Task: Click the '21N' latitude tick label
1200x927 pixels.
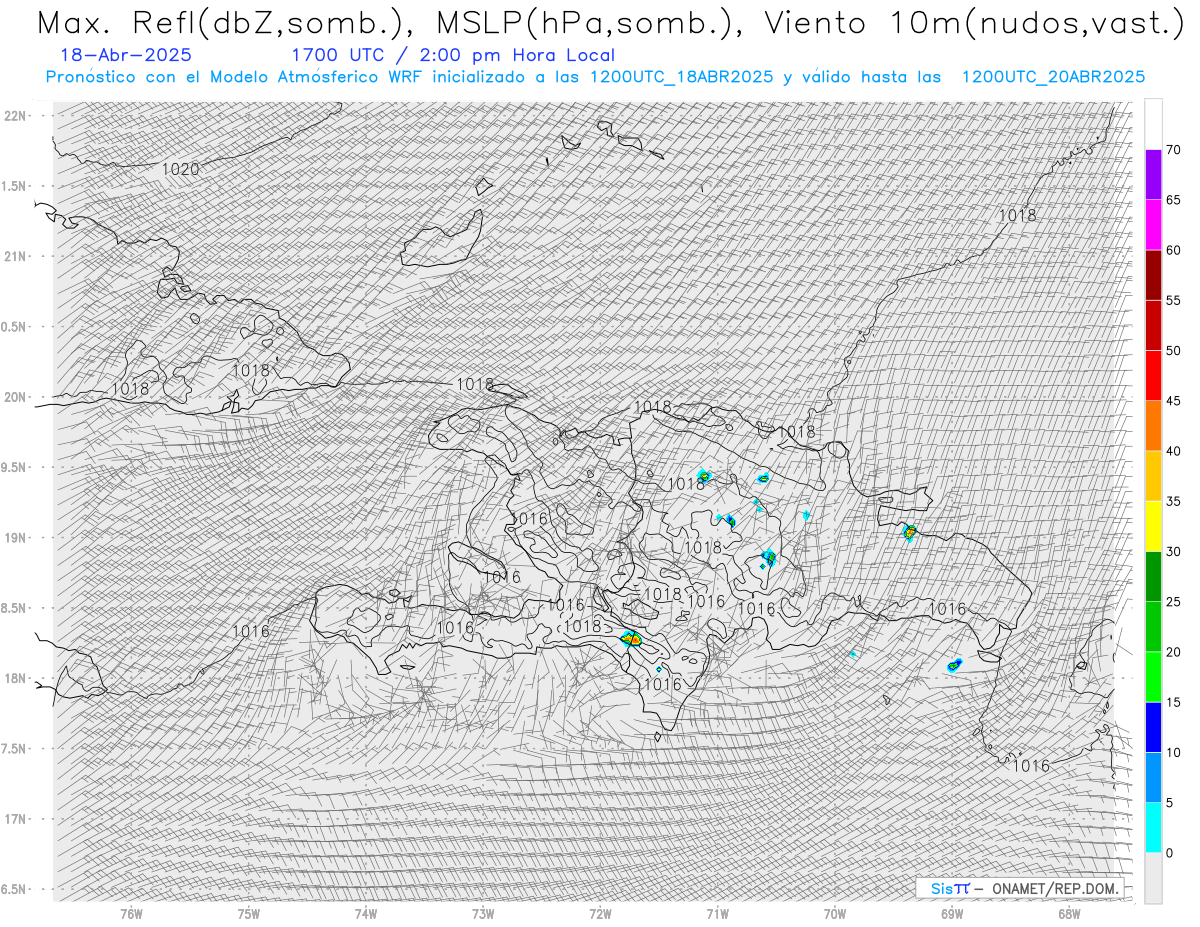Action: 16,256
